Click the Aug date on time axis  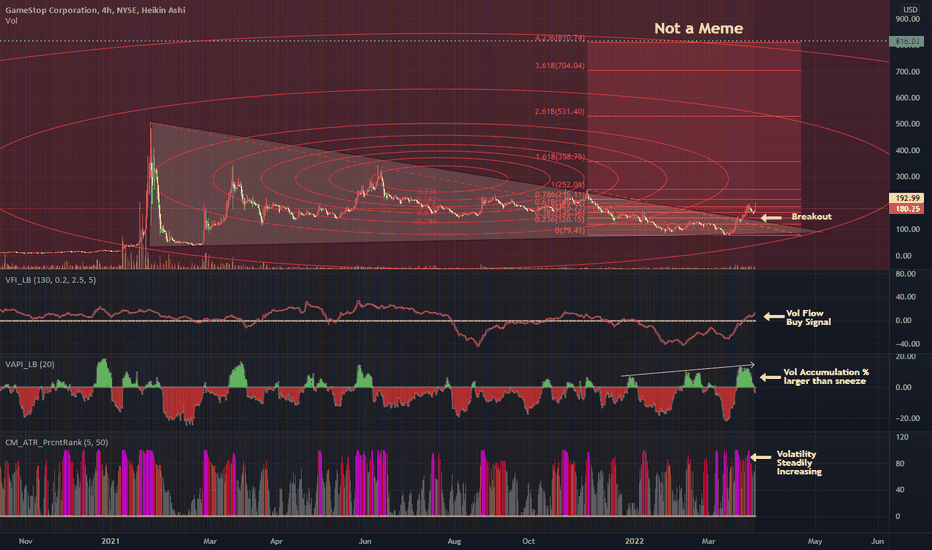click(x=454, y=541)
